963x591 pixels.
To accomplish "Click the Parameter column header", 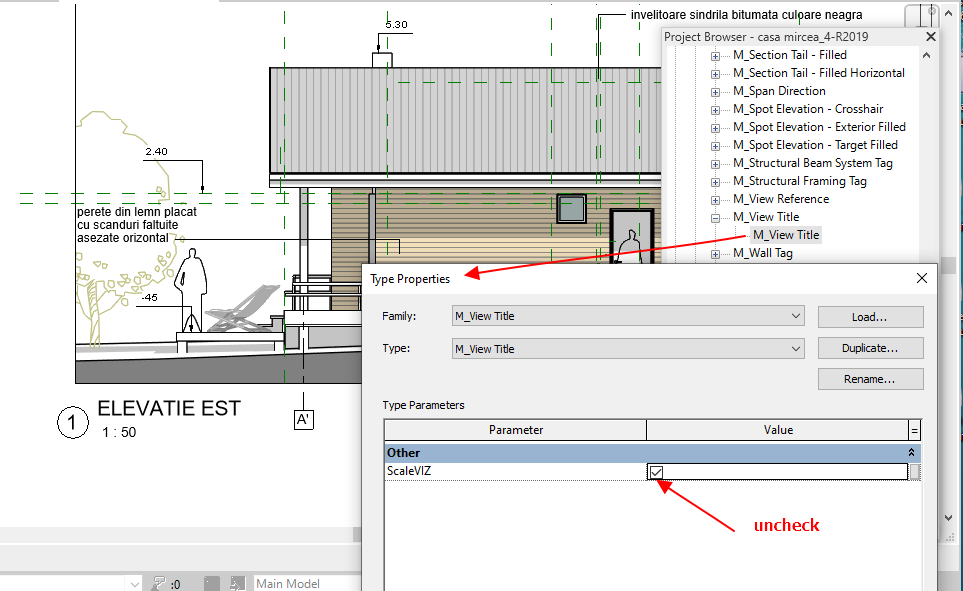I will coord(515,430).
